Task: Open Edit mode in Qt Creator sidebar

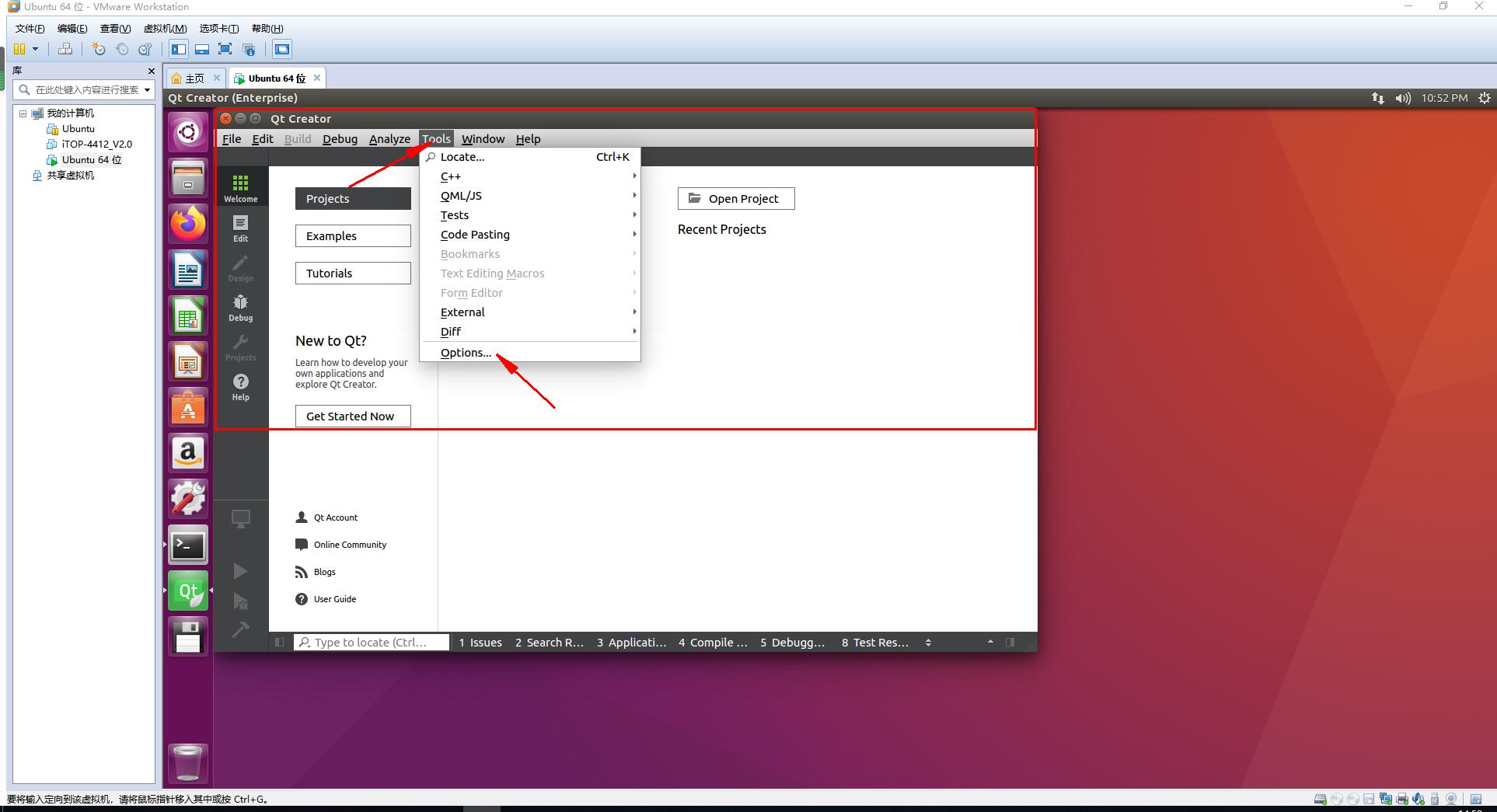Action: [x=240, y=228]
